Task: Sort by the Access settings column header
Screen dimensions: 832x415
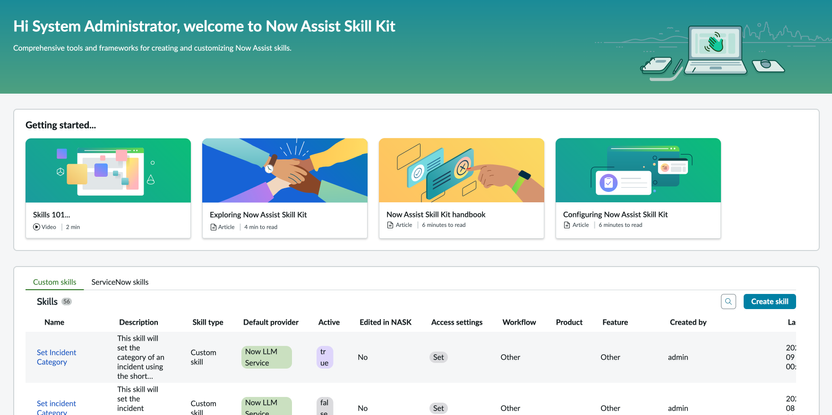Action: click(457, 322)
